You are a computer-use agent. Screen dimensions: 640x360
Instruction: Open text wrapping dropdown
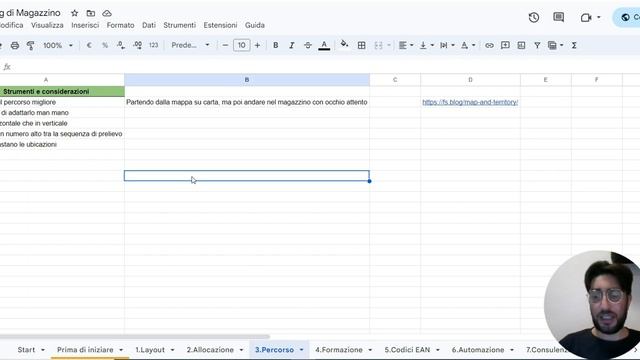coord(447,45)
